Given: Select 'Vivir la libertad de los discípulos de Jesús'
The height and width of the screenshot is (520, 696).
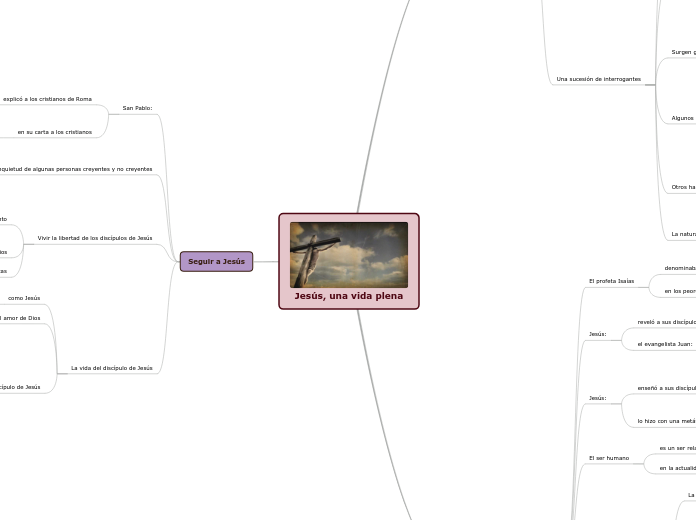Looking at the screenshot, I should tap(95, 238).
